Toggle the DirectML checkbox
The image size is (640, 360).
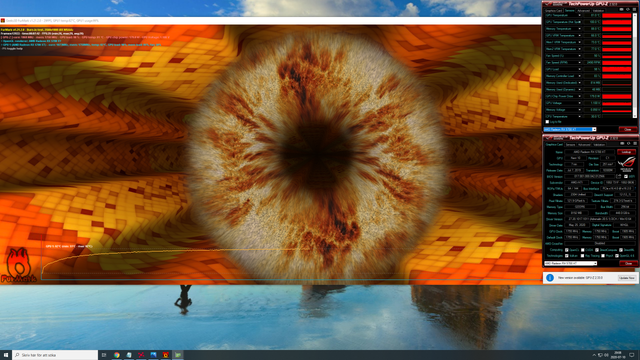[x=621, y=250]
